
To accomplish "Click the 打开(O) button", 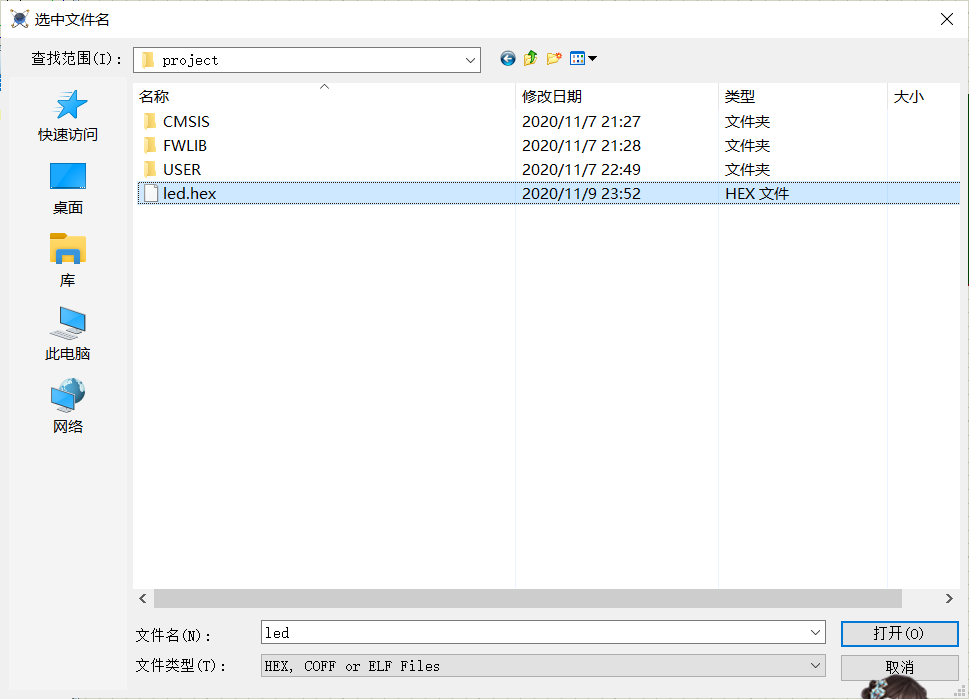I will [899, 633].
